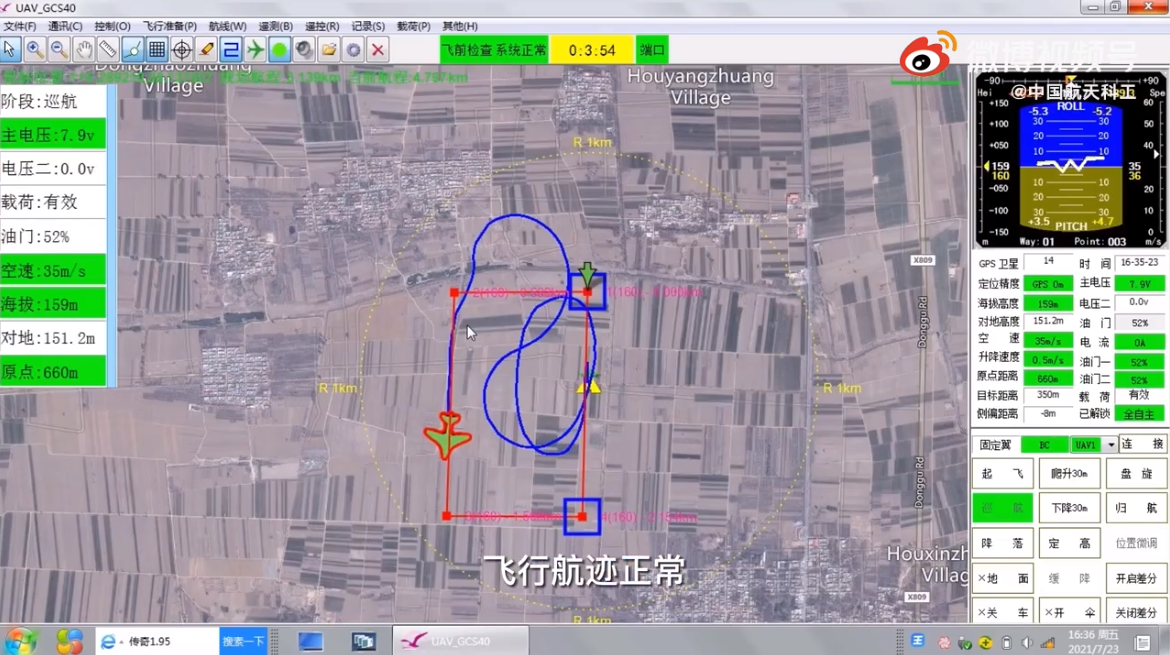Click the crosshair target toolbar icon

click(x=182, y=49)
